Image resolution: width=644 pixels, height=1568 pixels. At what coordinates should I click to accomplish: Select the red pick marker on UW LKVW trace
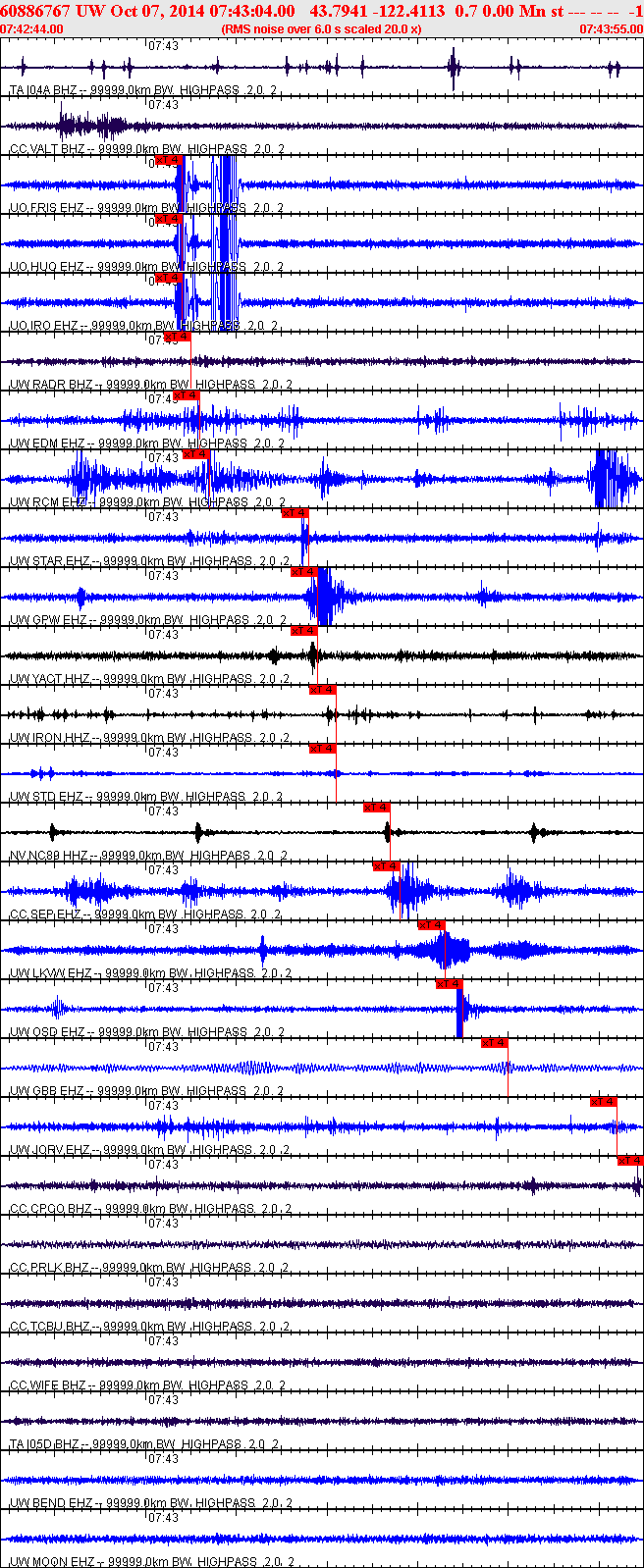[431, 925]
